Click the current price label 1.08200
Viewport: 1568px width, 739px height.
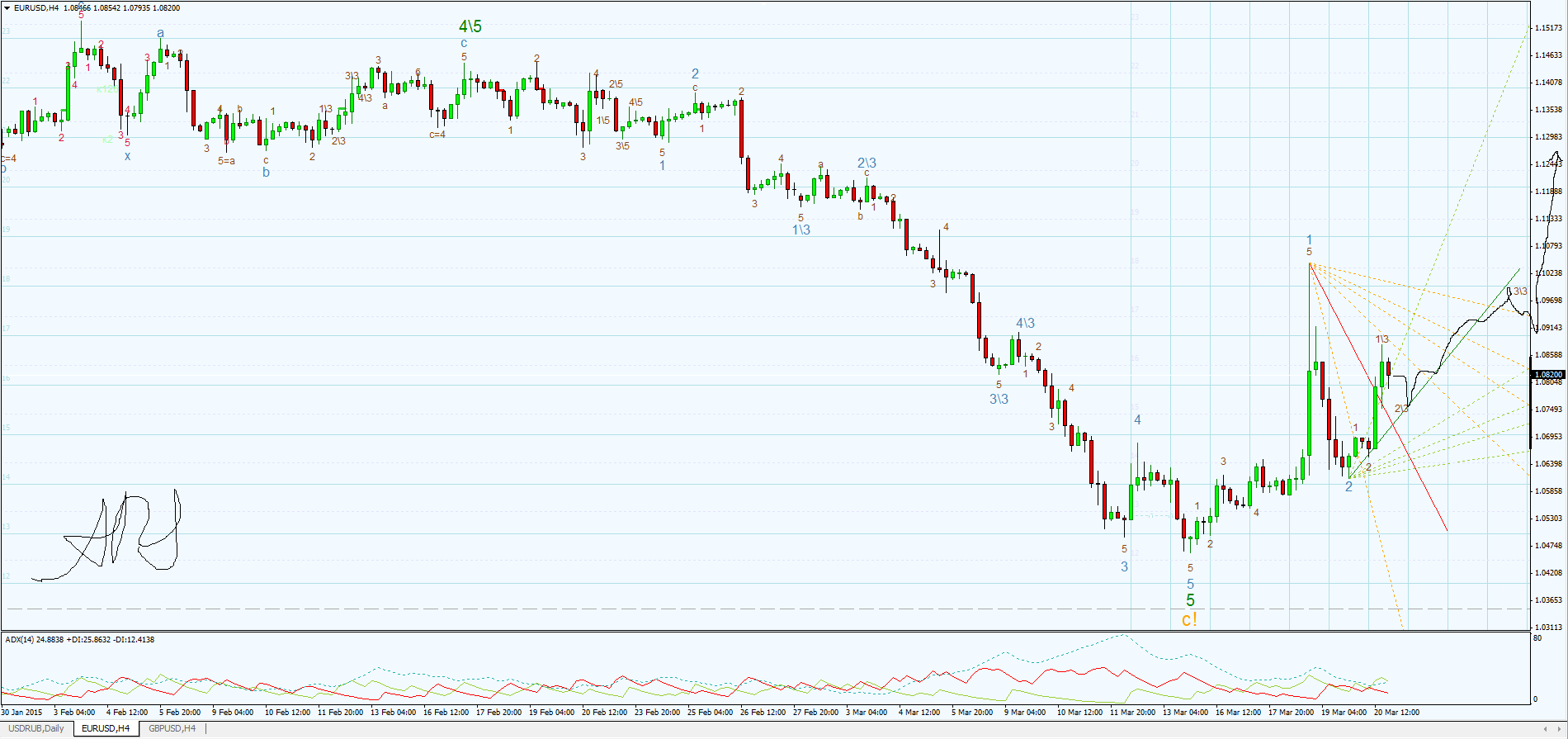1548,374
